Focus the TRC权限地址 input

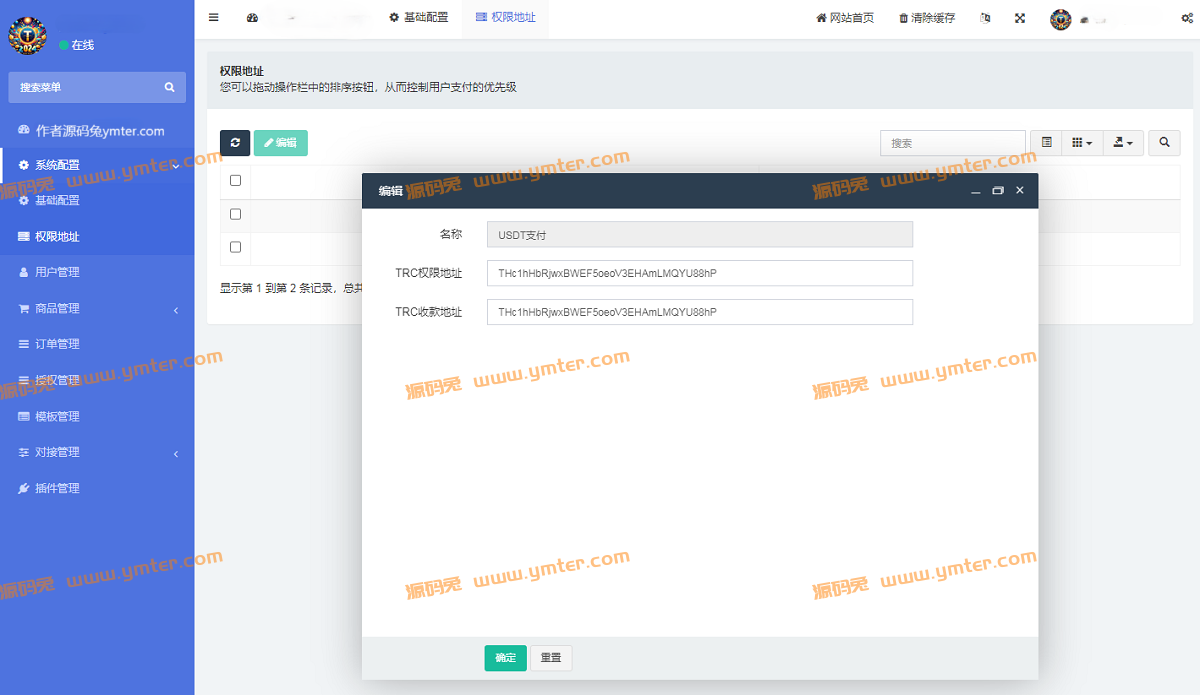point(700,273)
